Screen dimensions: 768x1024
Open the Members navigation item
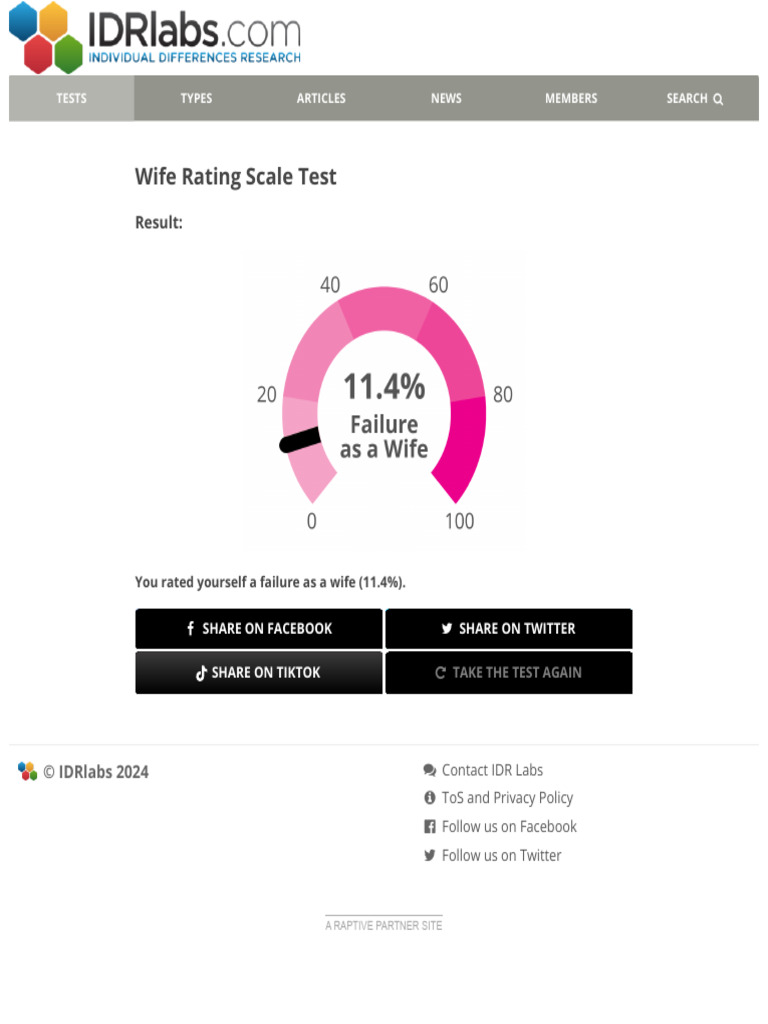coord(571,99)
